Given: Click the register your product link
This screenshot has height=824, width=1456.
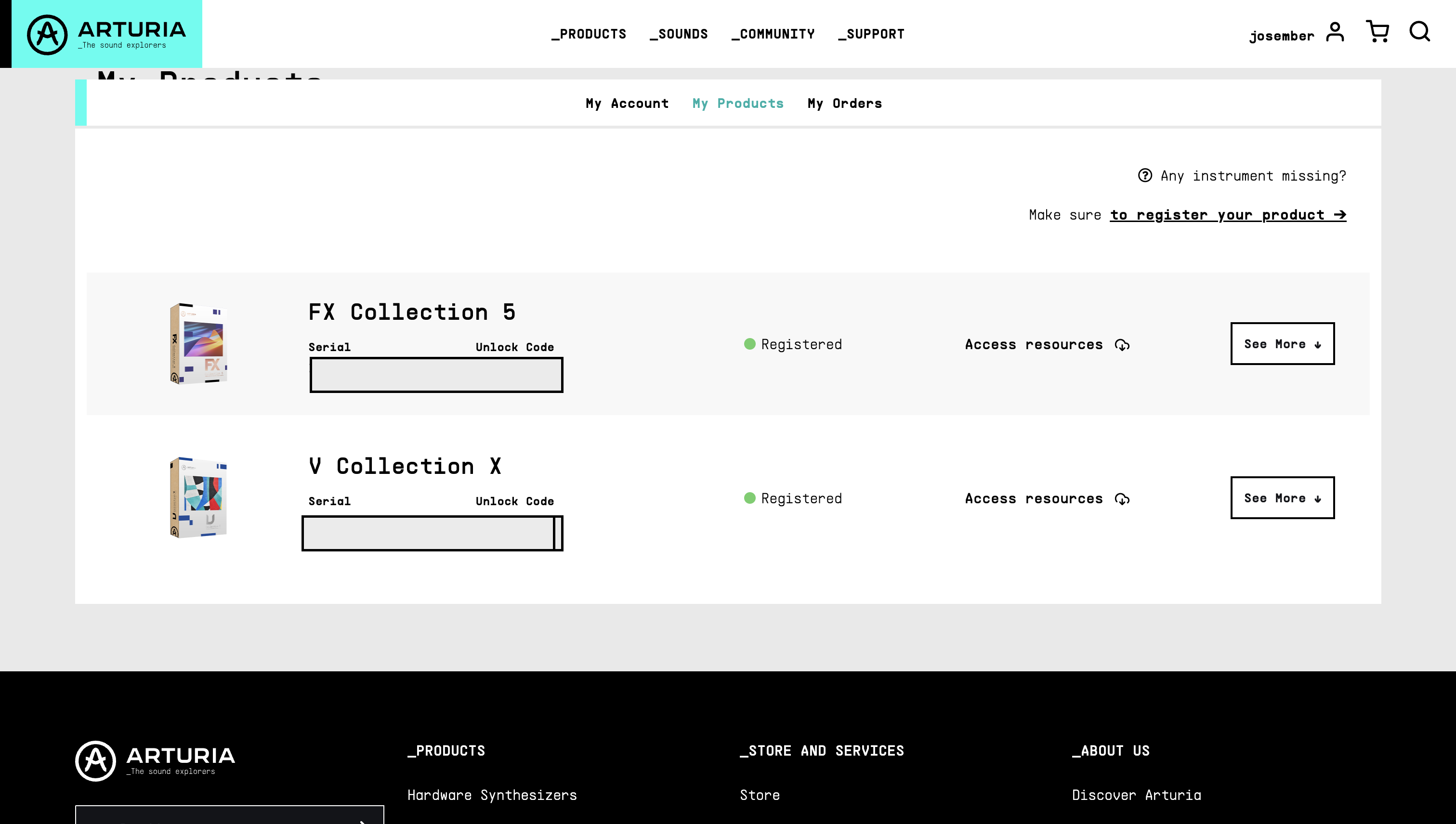Looking at the screenshot, I should click(x=1228, y=214).
